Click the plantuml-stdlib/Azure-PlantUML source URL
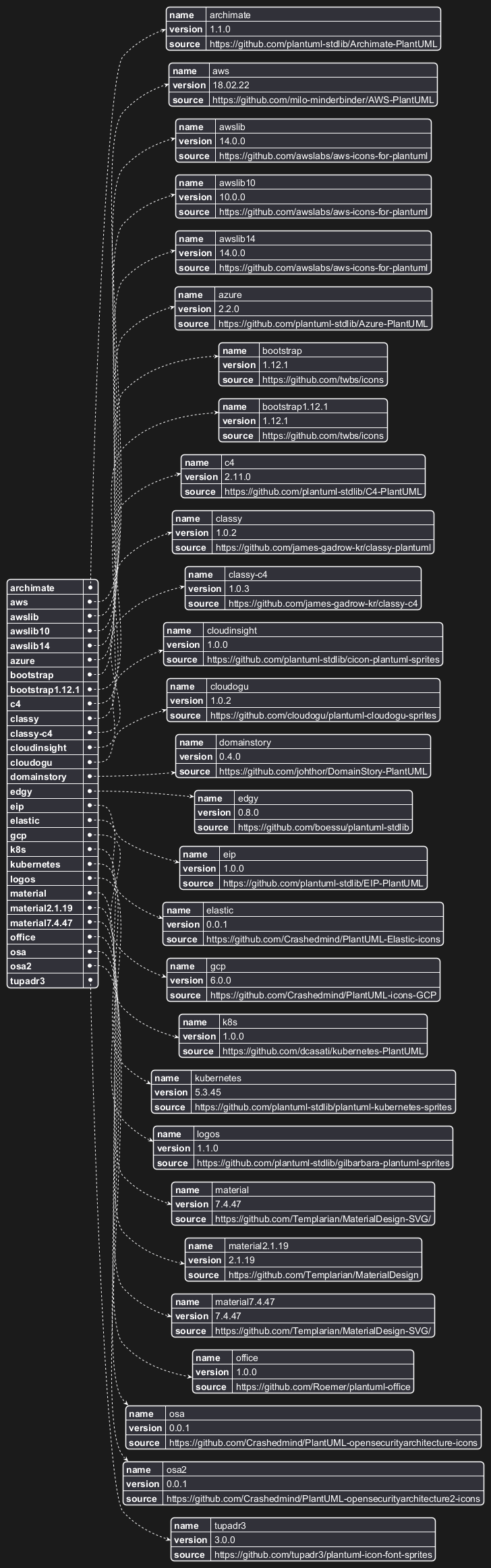 pyautogui.click(x=323, y=324)
